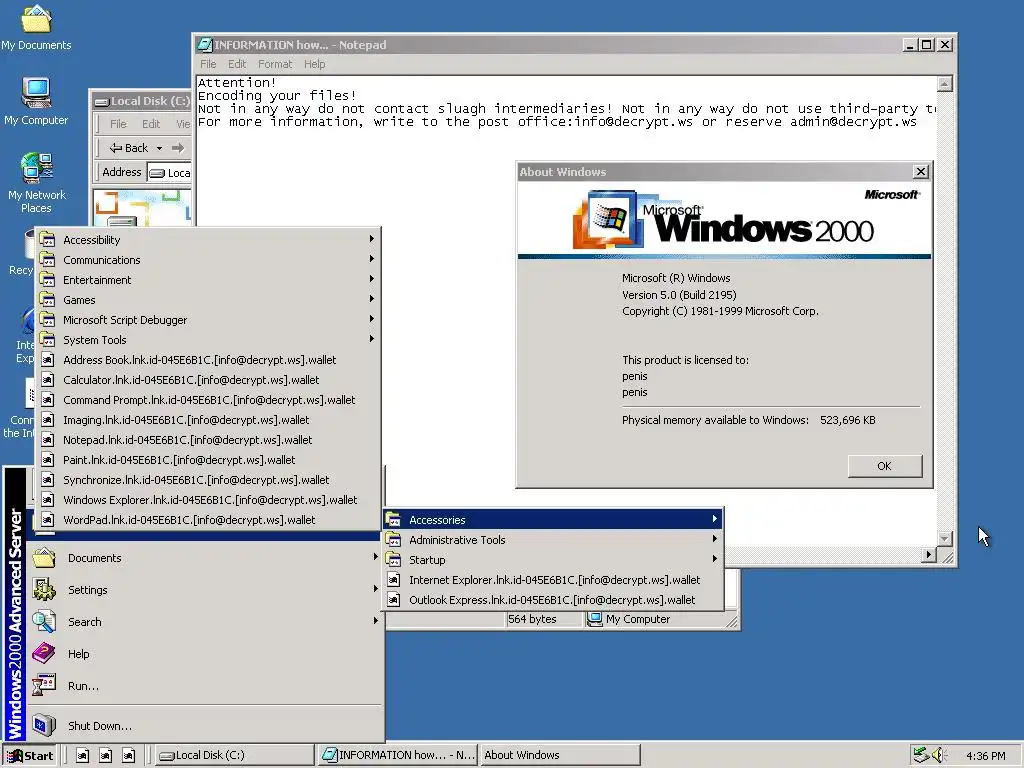Click the encrypted Outlook Express.lnk wallet entry
Screen dimensions: 1024x768
tap(552, 600)
